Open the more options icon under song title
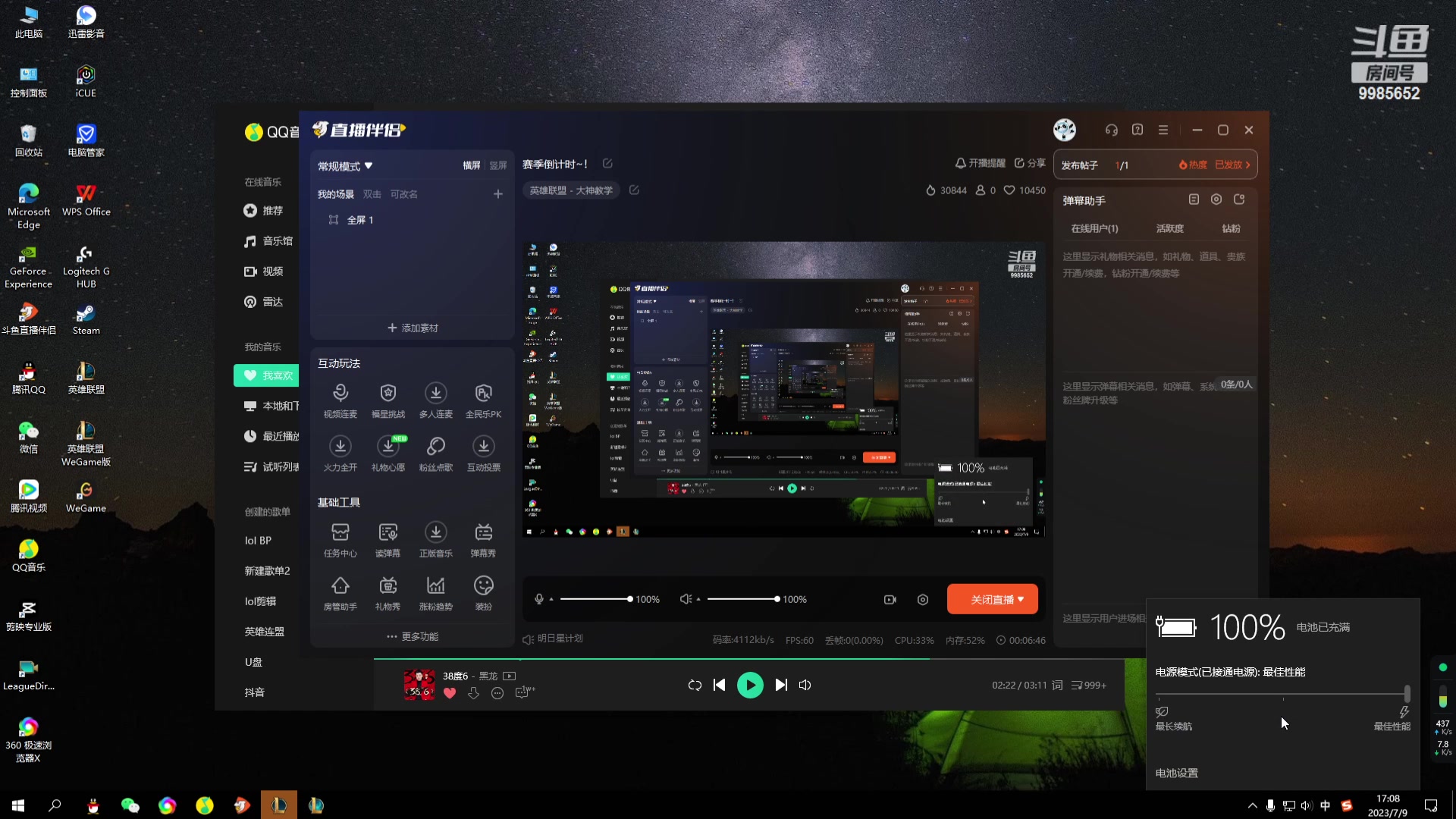The image size is (1456, 819). tap(497, 693)
